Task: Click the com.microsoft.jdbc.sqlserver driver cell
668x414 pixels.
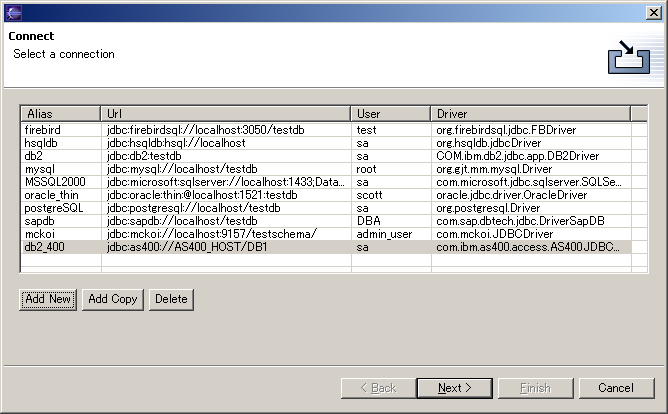Action: click(529, 182)
